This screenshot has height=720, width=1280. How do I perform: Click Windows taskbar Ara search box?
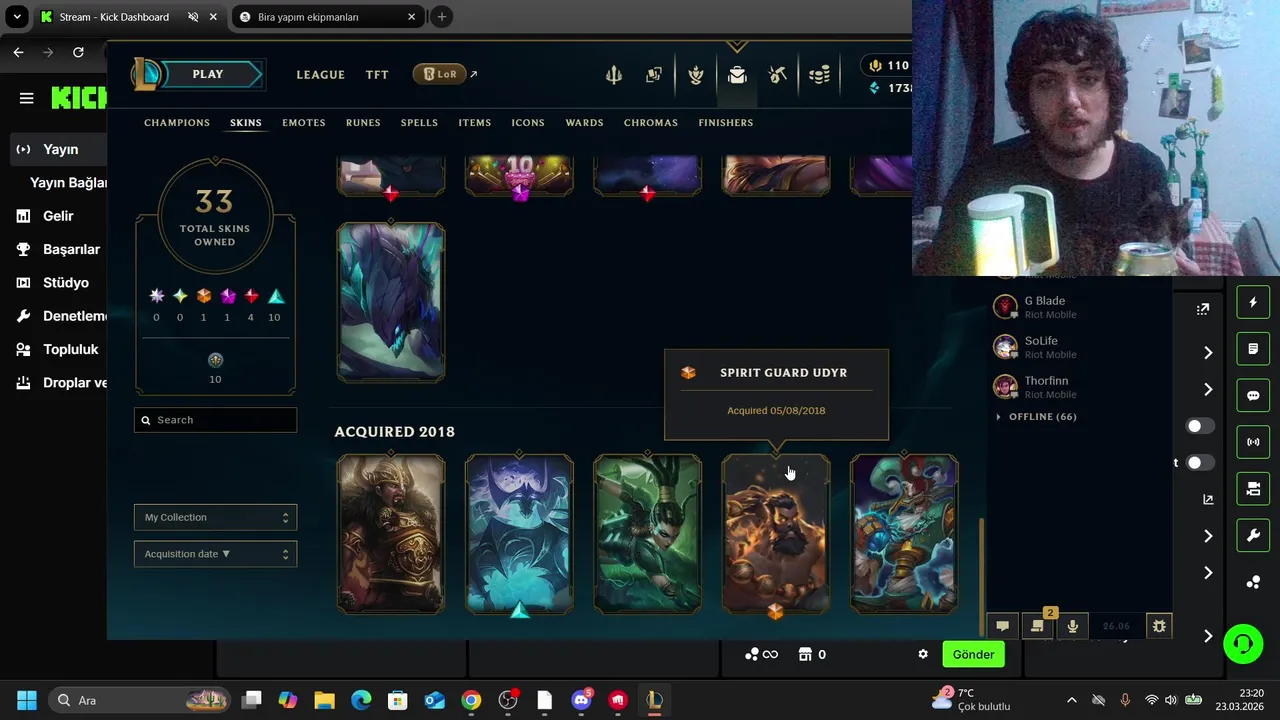[x=138, y=700]
